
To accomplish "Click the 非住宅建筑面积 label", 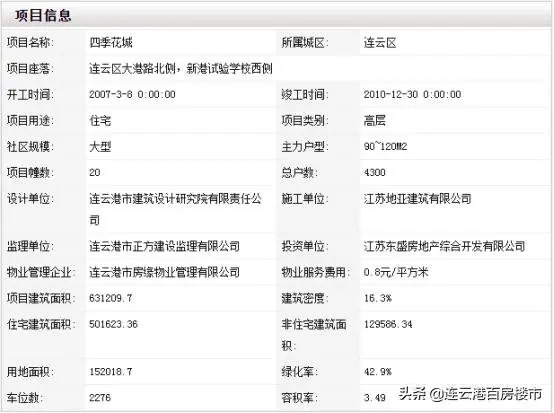I will point(314,335).
